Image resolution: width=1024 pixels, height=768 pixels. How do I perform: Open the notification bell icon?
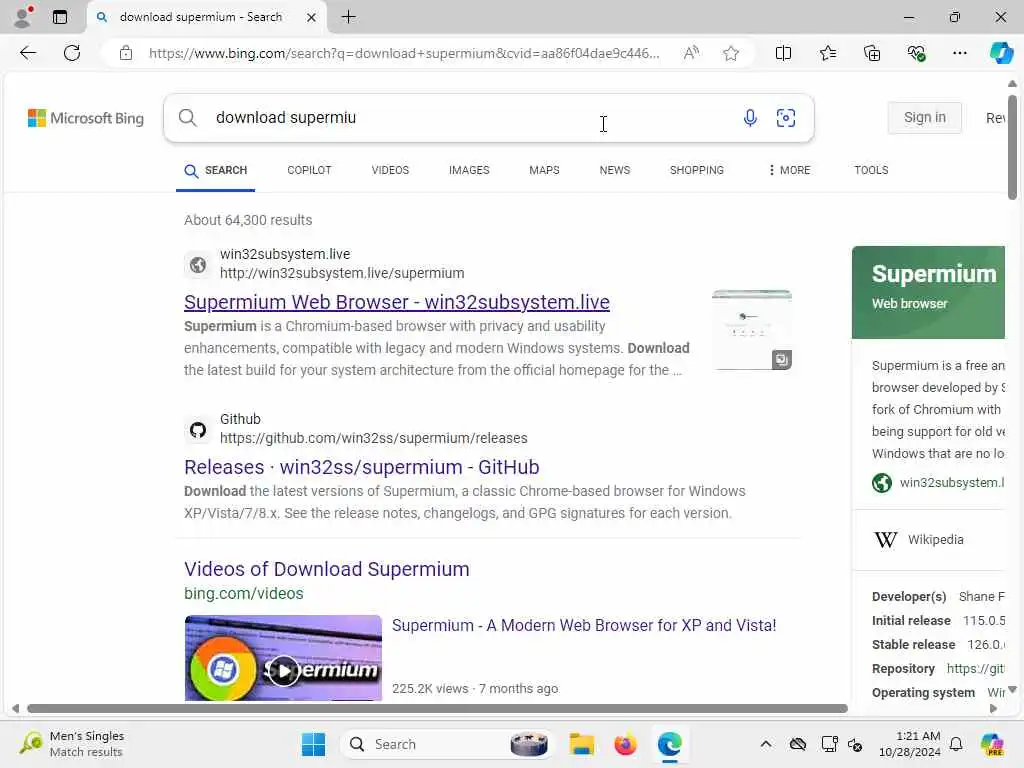(956, 744)
